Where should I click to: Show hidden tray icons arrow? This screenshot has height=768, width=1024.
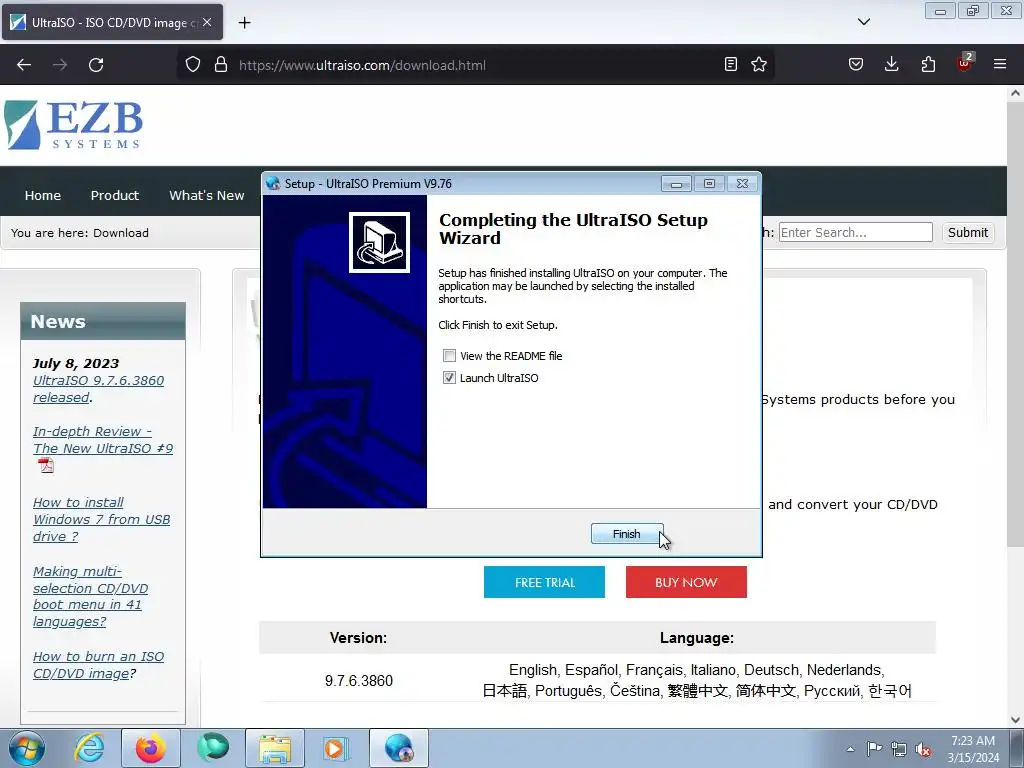point(850,749)
